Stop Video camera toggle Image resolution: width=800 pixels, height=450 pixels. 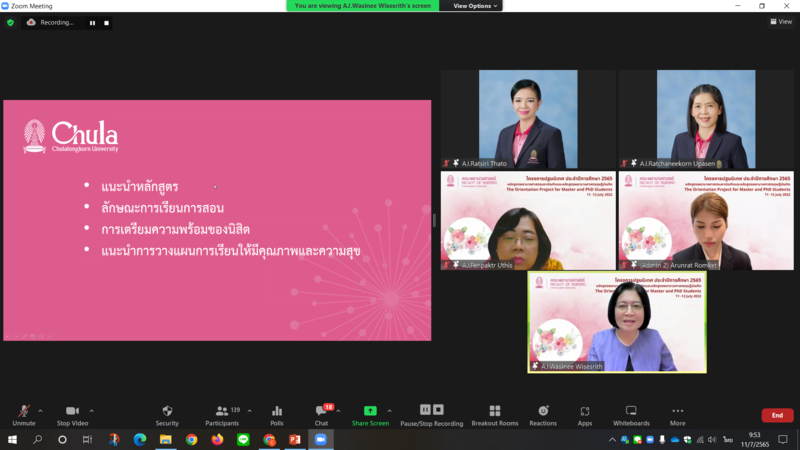(x=71, y=414)
